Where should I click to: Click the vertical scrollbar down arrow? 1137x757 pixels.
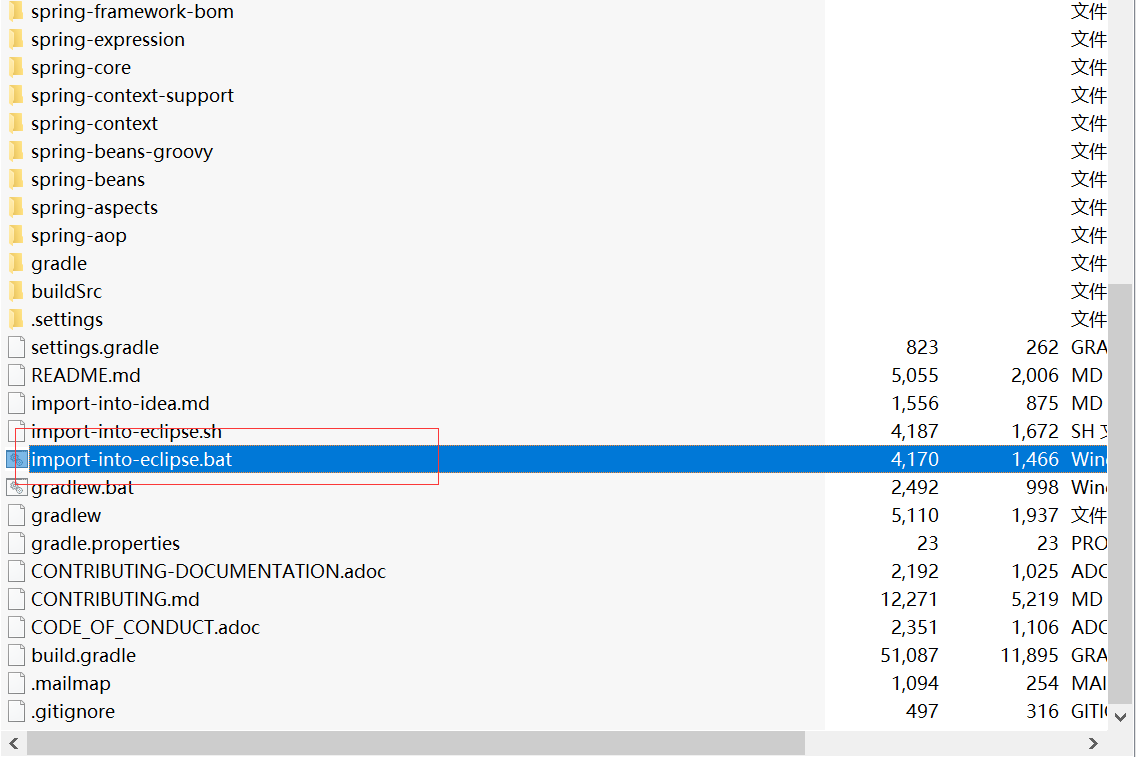point(1121,717)
